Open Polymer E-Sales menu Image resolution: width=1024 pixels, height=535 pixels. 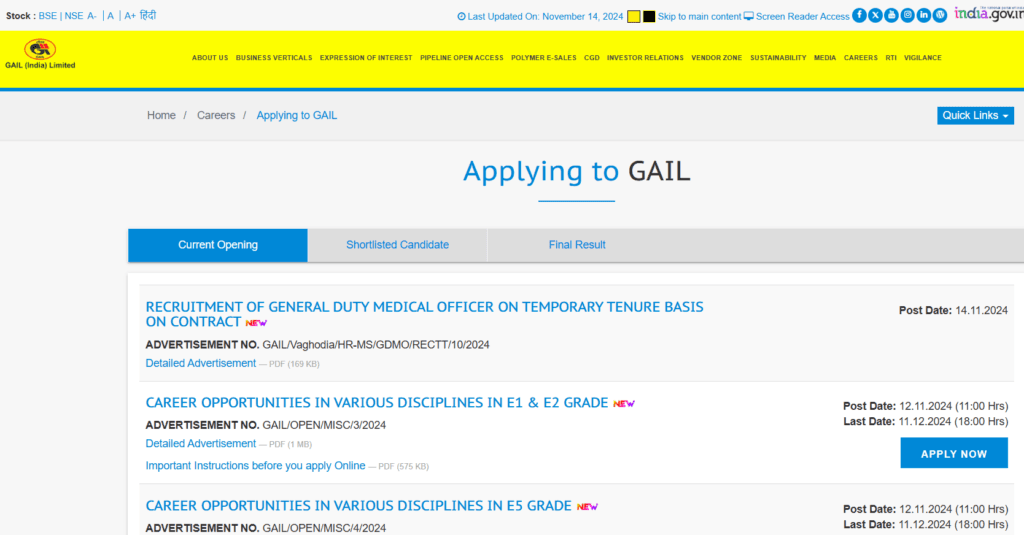click(543, 58)
